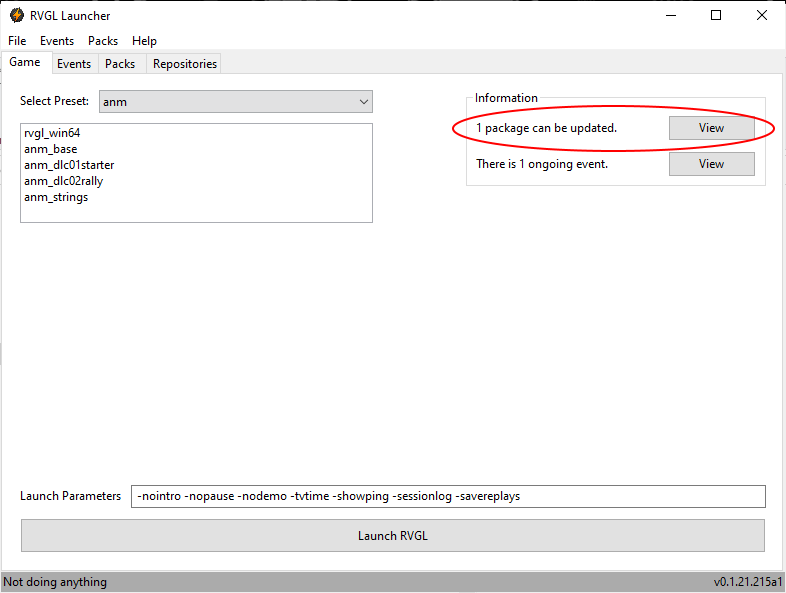This screenshot has width=786, height=593.
Task: Switch to the Packs tab
Action: [x=120, y=64]
